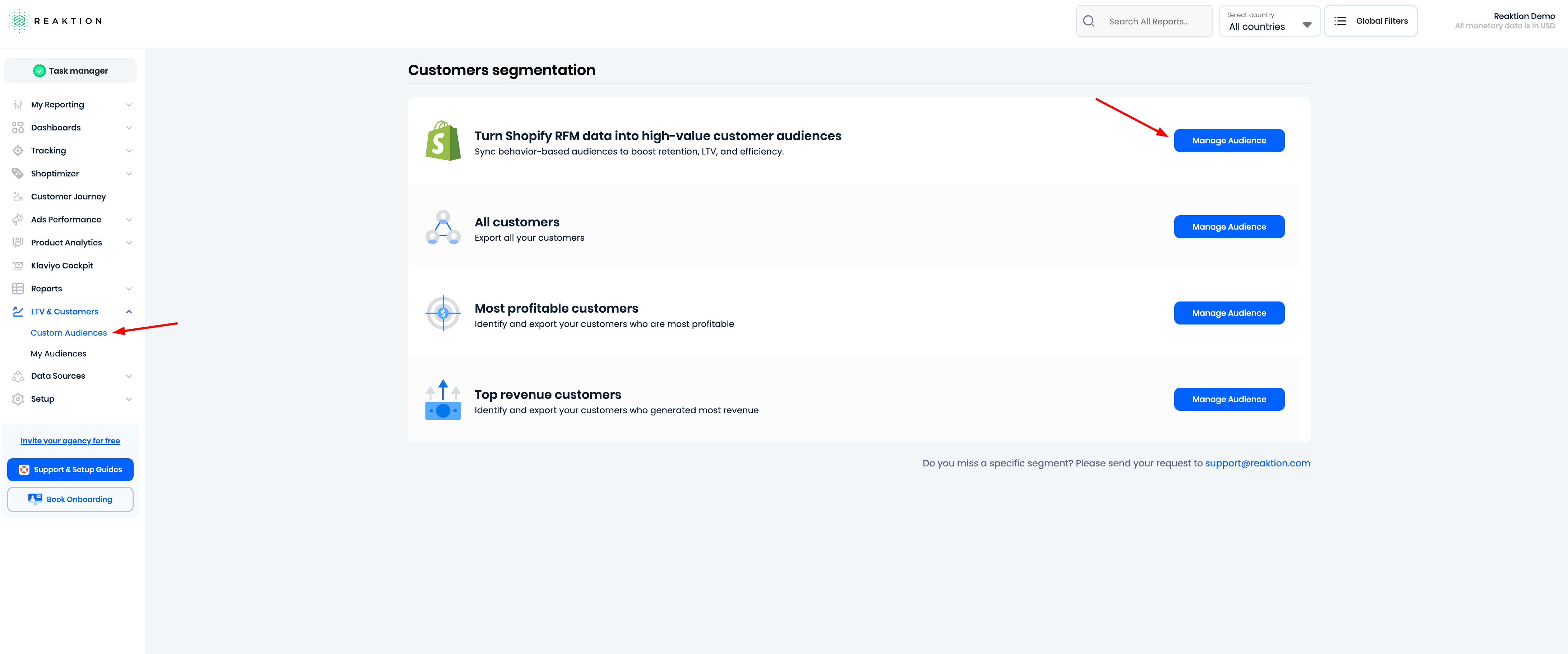Click the Most profitable customers target icon

point(443,313)
